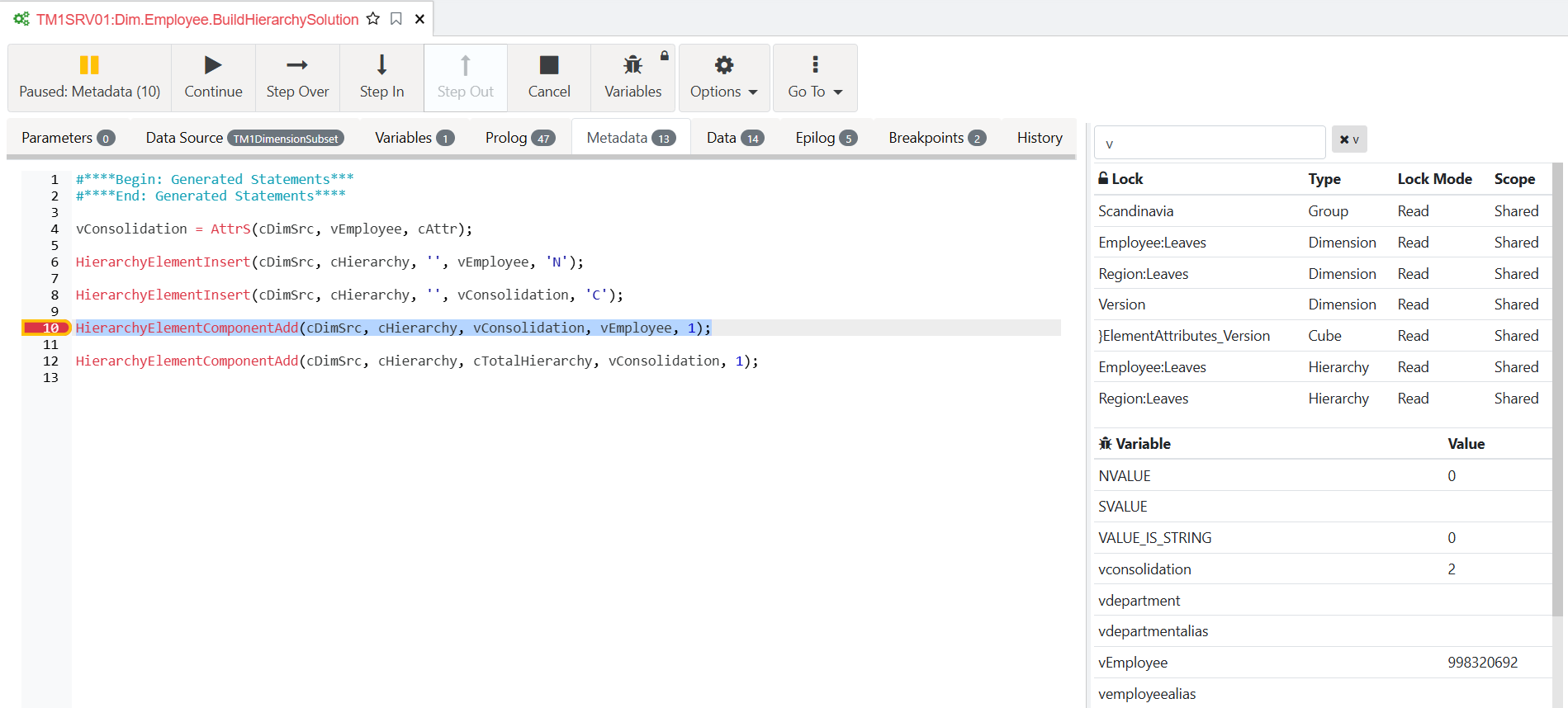Select the }ElementAttributes_Version cube row

pyautogui.click(x=1323, y=336)
